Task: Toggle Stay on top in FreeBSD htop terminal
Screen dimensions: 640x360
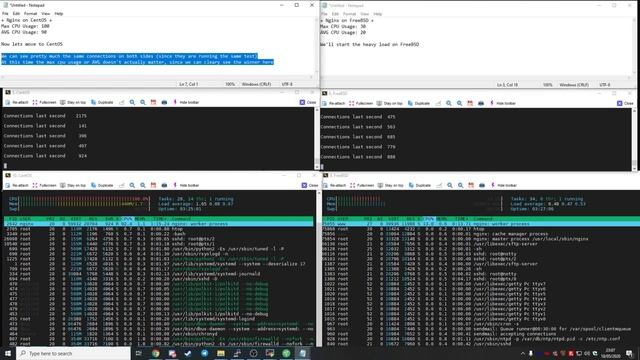Action: pos(390,185)
